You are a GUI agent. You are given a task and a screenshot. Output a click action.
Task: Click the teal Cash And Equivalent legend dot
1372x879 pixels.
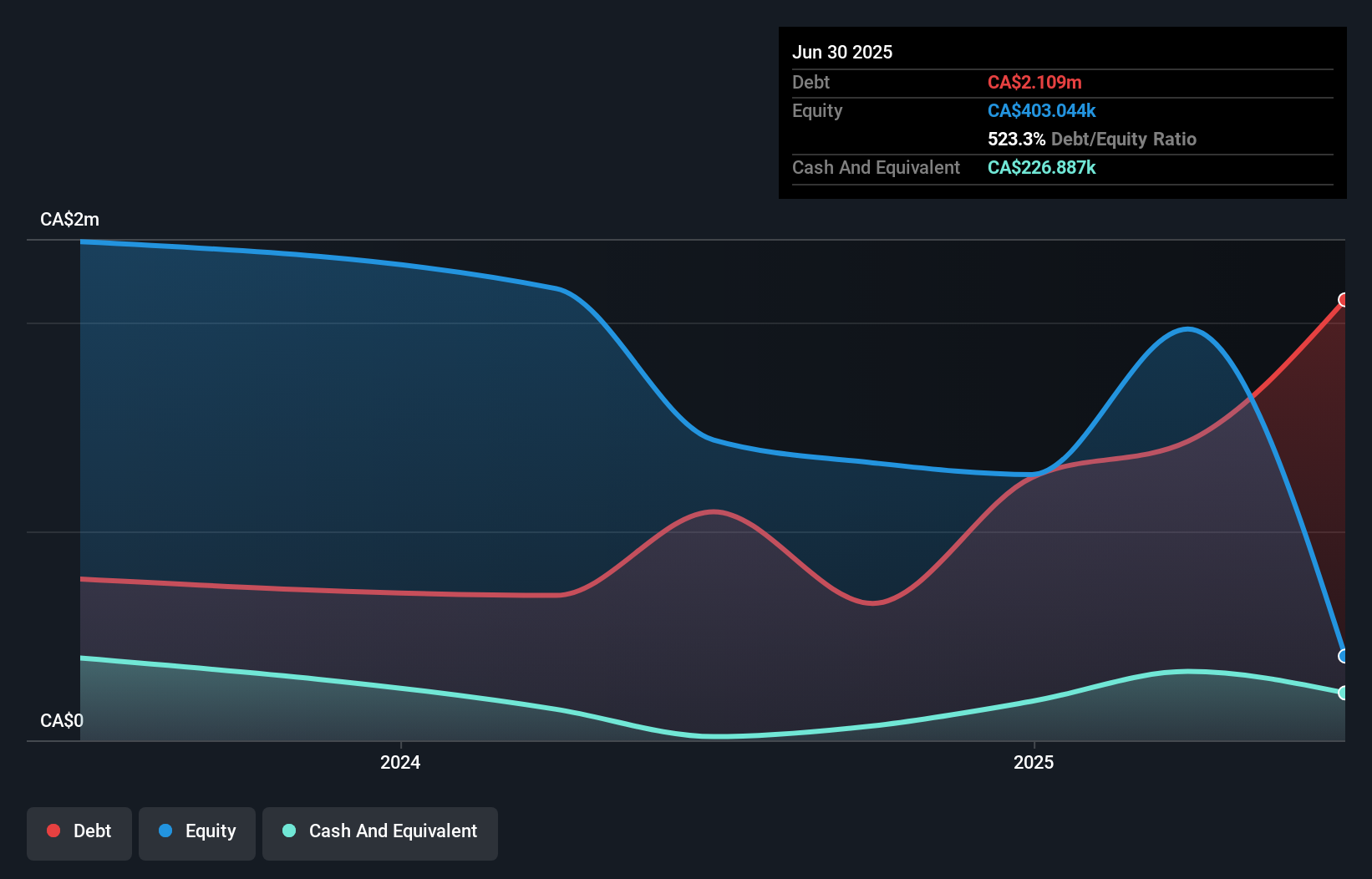coord(287,831)
